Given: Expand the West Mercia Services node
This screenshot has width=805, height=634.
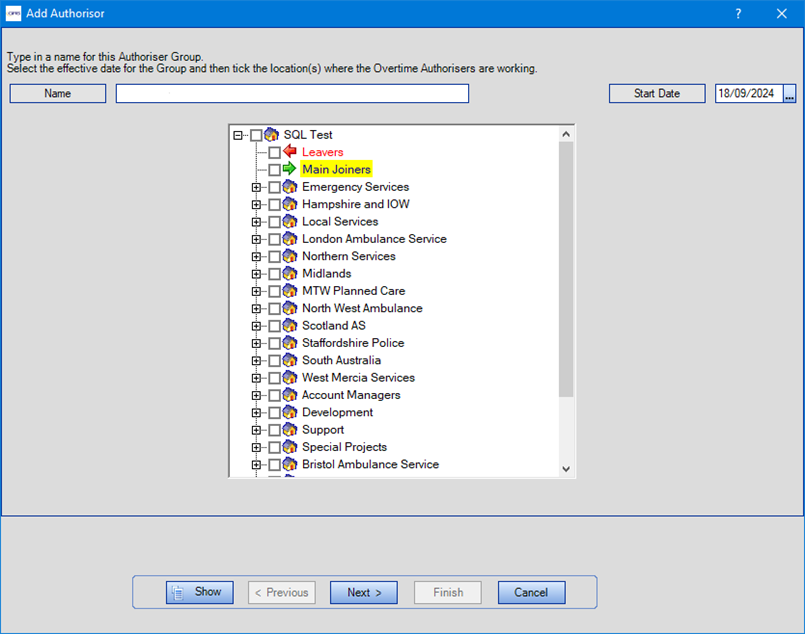Looking at the screenshot, I should tap(257, 378).
